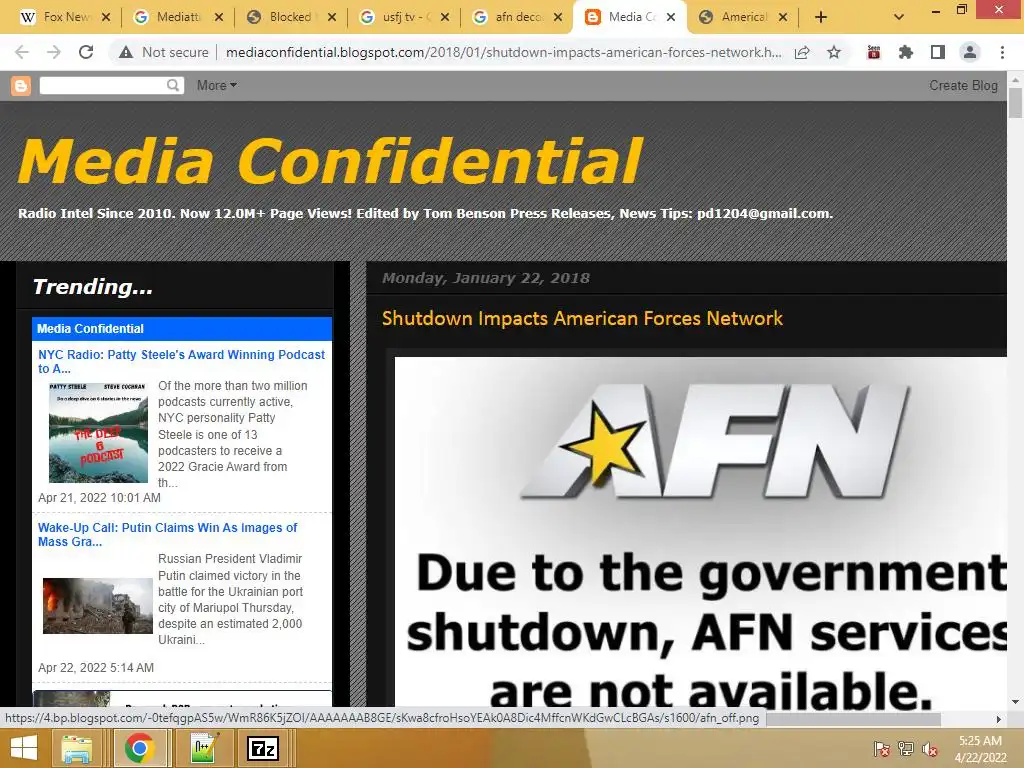The image size is (1024, 768).
Task: Click the Chrome taskbar icon
Action: click(x=139, y=748)
